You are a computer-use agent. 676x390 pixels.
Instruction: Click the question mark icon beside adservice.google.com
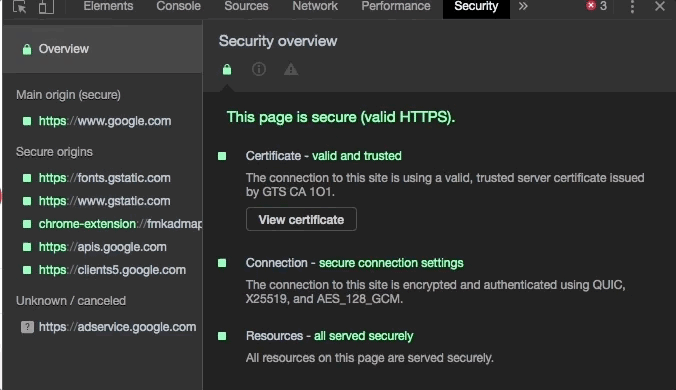click(x=27, y=327)
